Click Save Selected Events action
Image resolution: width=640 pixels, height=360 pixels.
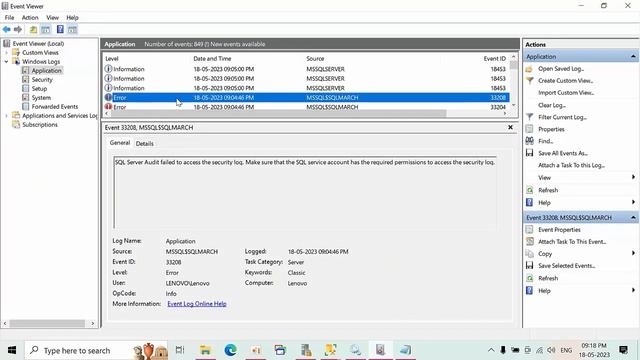point(567,266)
